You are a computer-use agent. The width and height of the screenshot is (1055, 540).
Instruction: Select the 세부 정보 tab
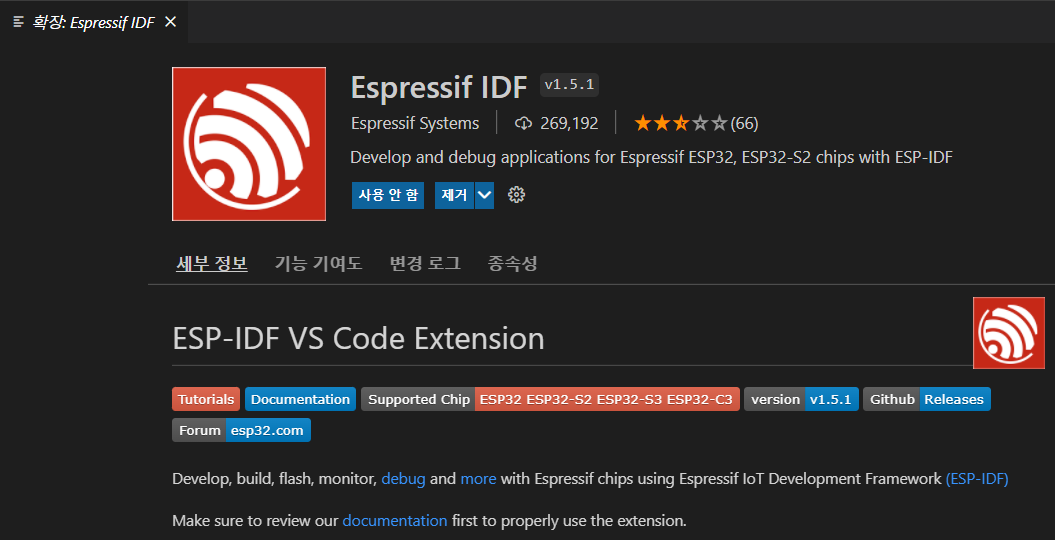[212, 264]
